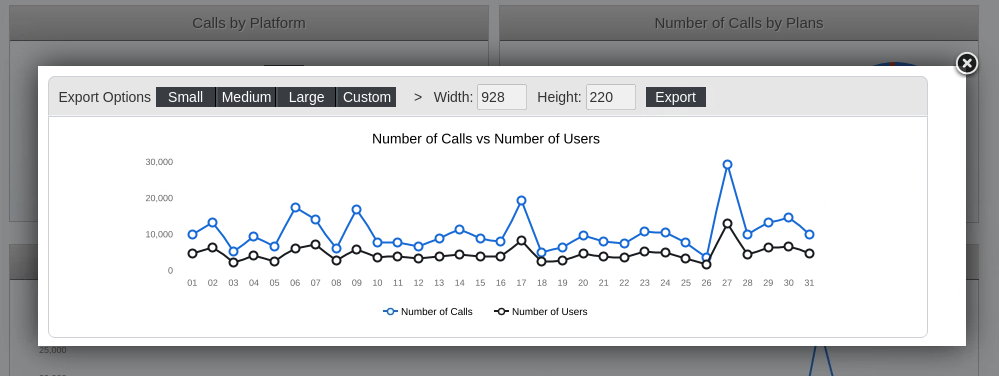Export the chart image
Viewport: 999px width, 376px height.
(676, 97)
